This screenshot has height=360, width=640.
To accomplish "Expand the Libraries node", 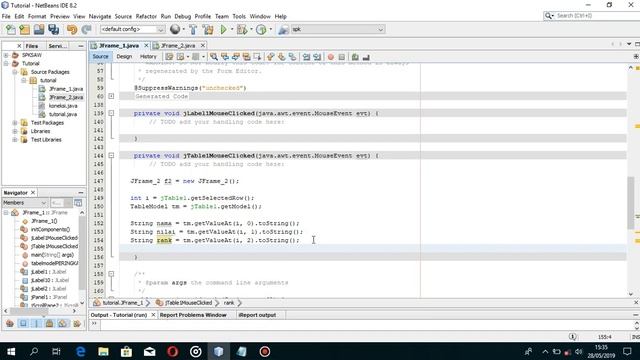I will [x=15, y=131].
